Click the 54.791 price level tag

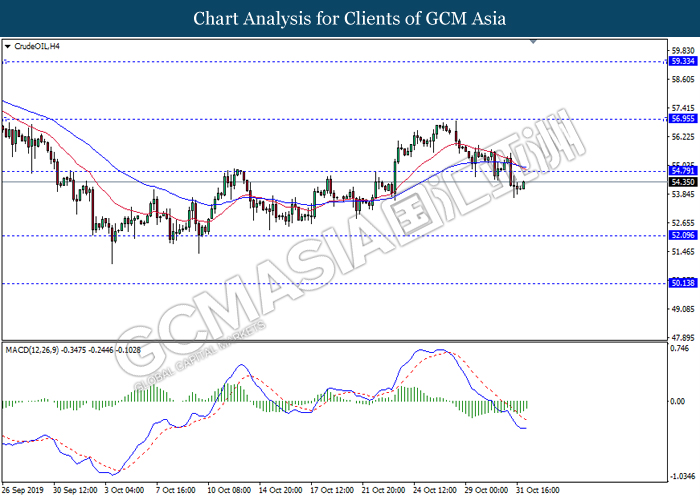pos(682,171)
